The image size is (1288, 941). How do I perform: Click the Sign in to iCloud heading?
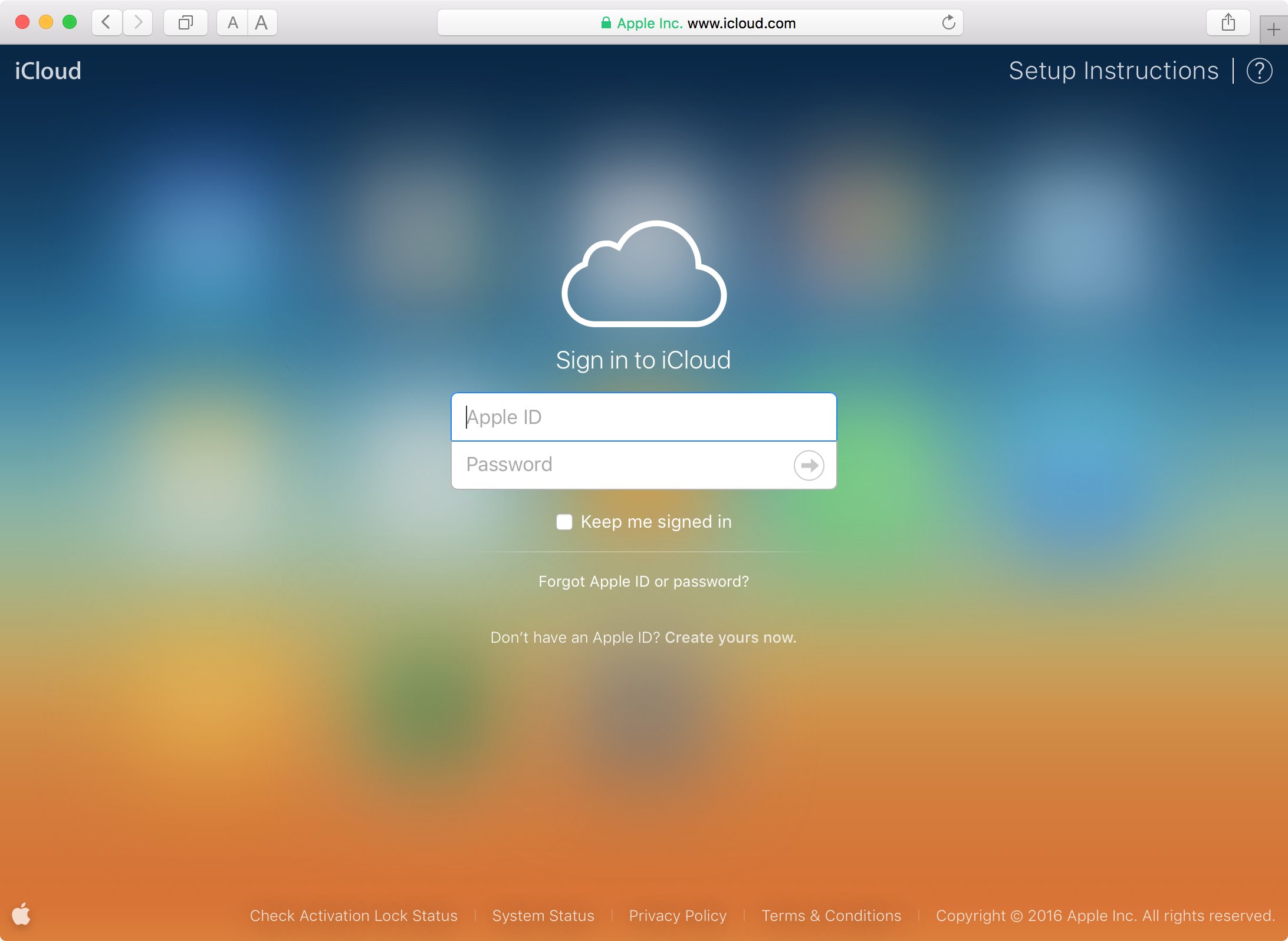coord(643,360)
